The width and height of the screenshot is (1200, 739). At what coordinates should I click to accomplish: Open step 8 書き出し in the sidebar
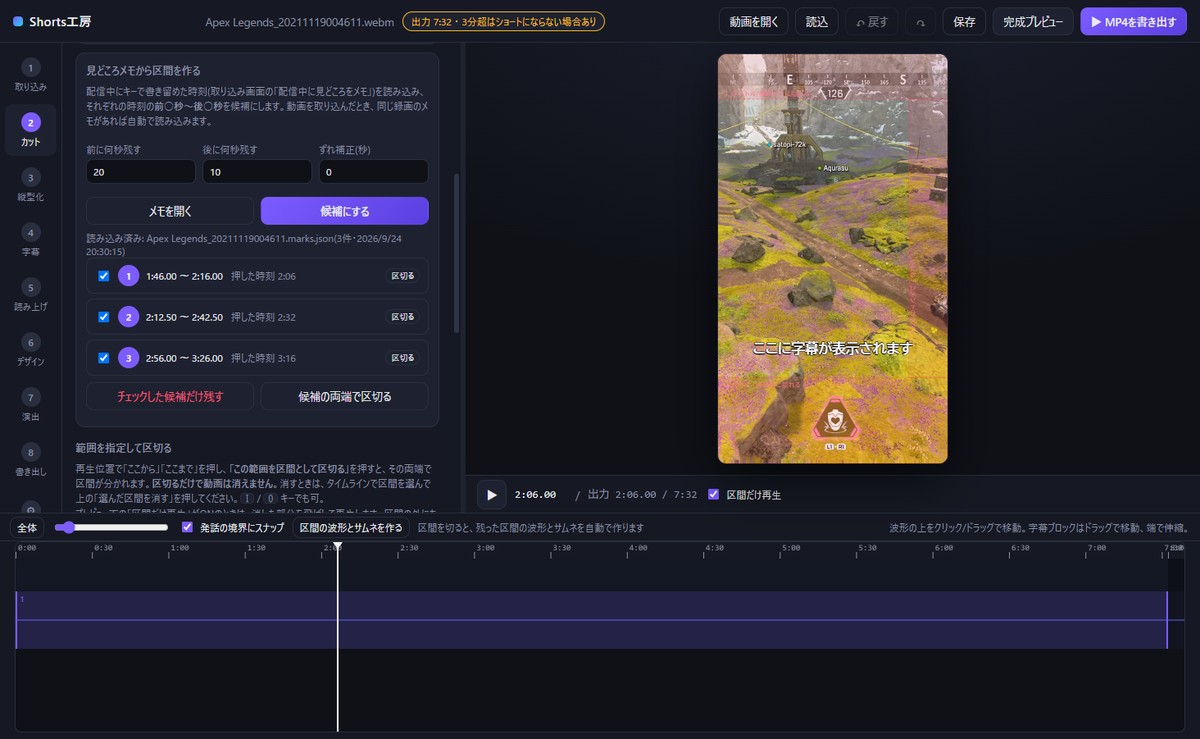click(30, 459)
